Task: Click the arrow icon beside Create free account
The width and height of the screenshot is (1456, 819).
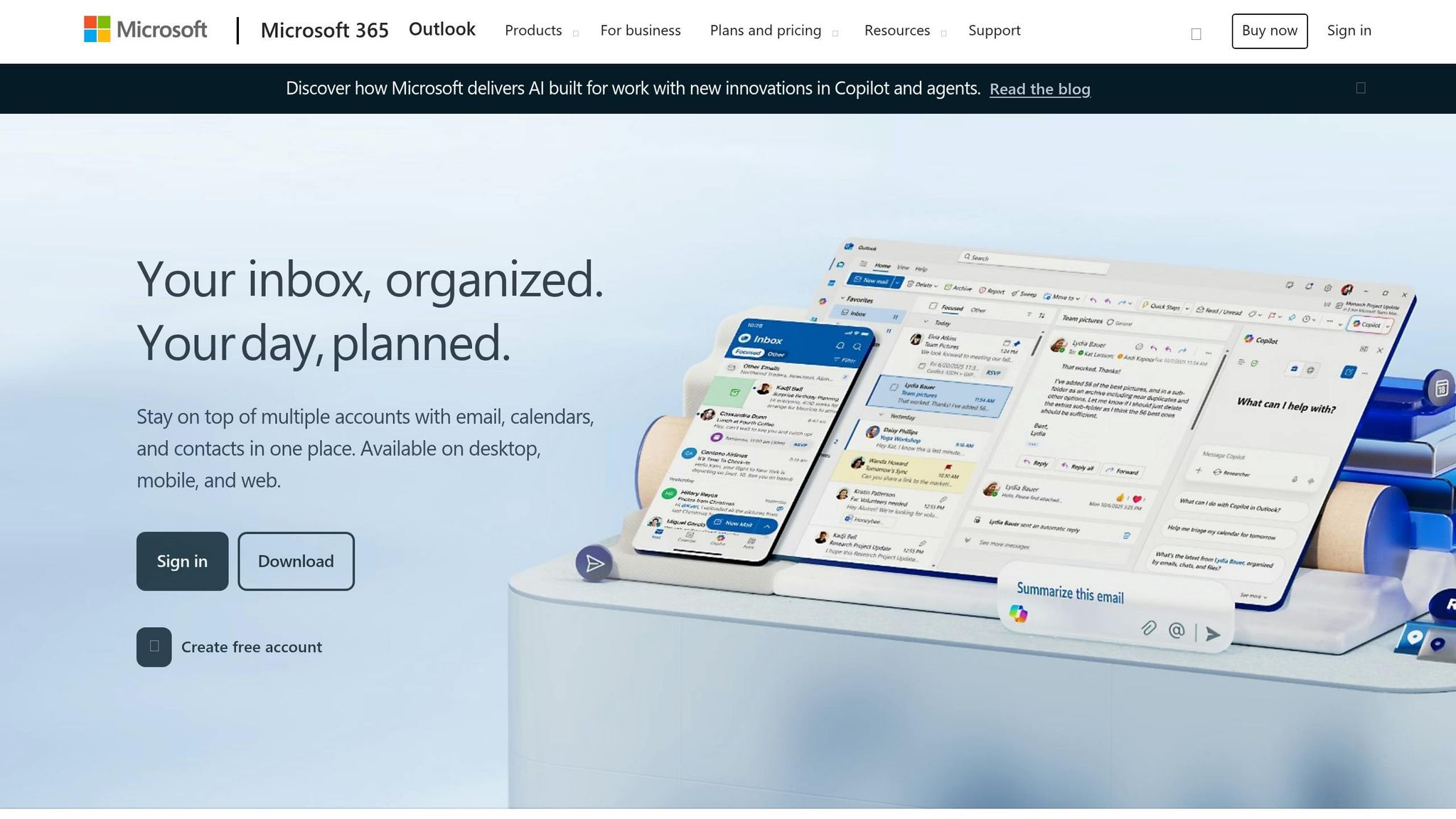Action: tap(154, 647)
